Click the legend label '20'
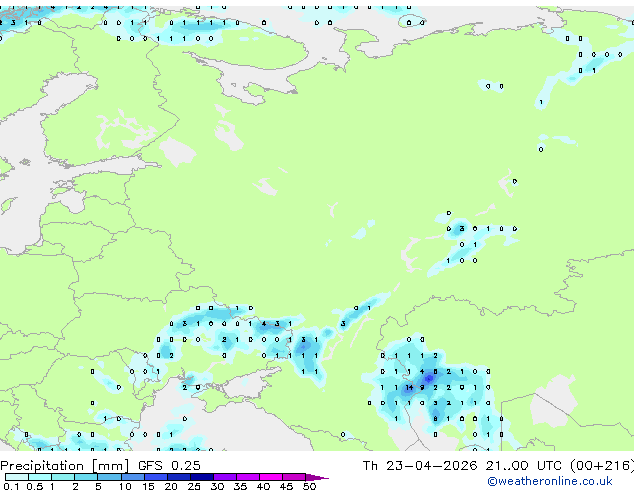This screenshot has height=490, width=634. click(171, 486)
